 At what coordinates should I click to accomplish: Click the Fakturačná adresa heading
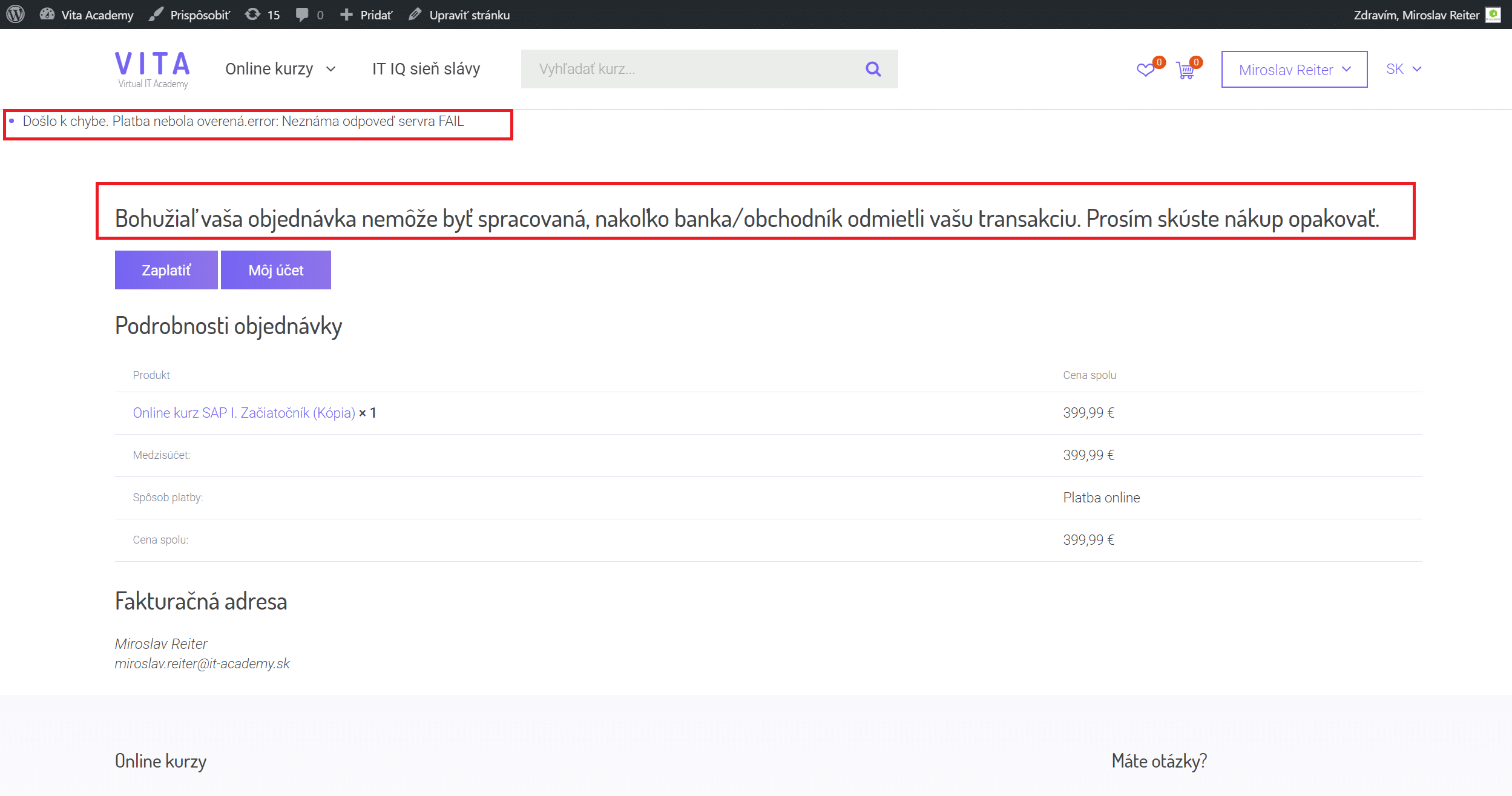[x=201, y=602]
